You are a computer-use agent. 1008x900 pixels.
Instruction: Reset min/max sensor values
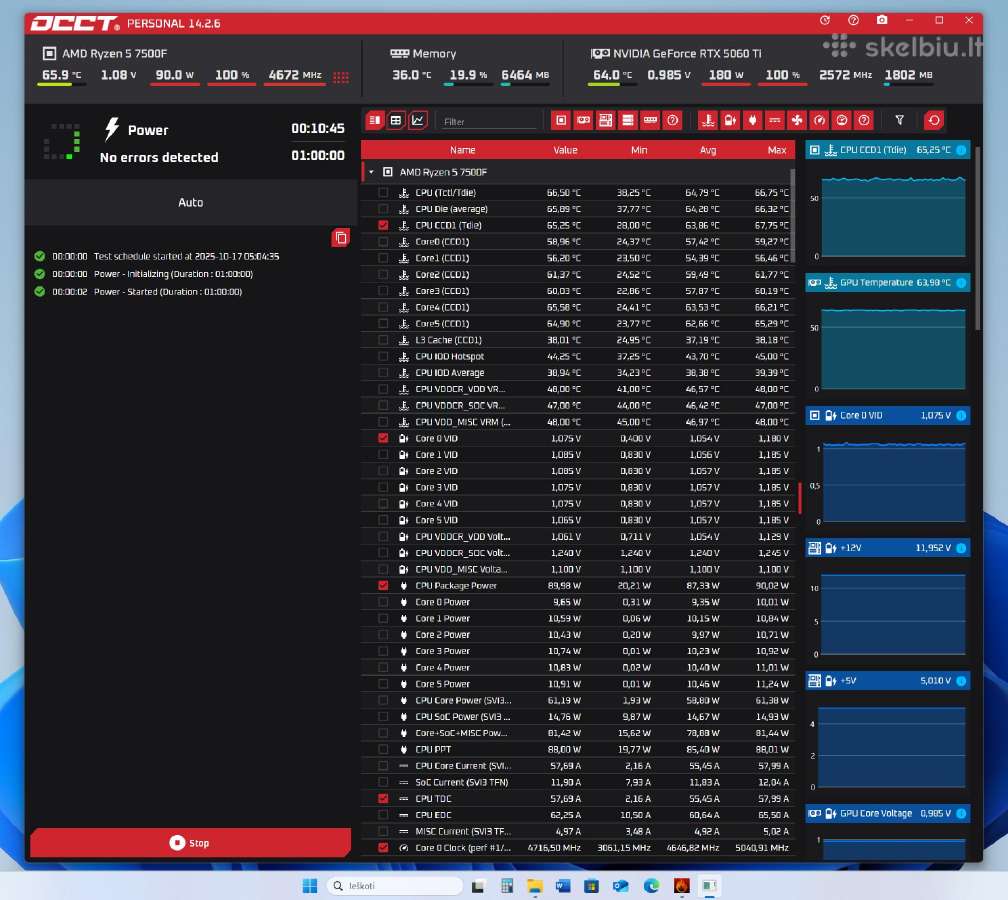click(934, 120)
